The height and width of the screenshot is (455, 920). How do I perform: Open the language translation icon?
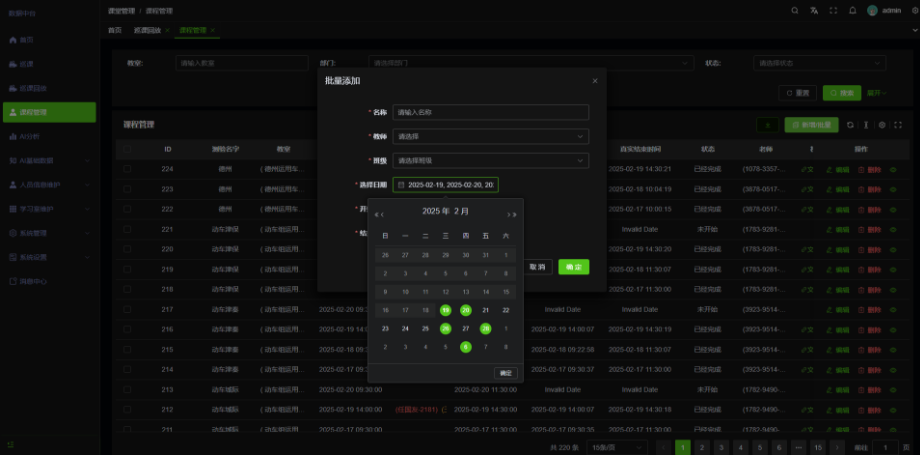(814, 10)
